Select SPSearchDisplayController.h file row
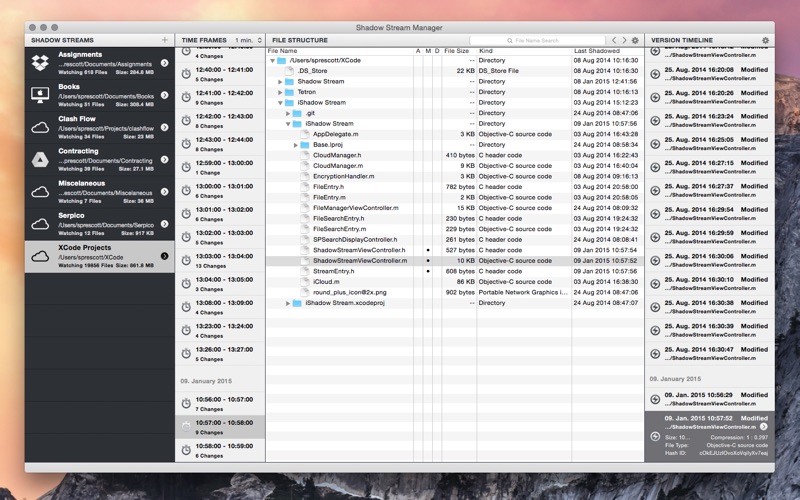This screenshot has height=500, width=800. point(455,240)
